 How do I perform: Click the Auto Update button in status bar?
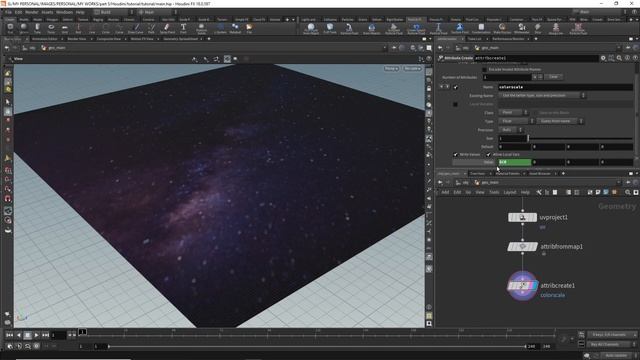click(616, 356)
